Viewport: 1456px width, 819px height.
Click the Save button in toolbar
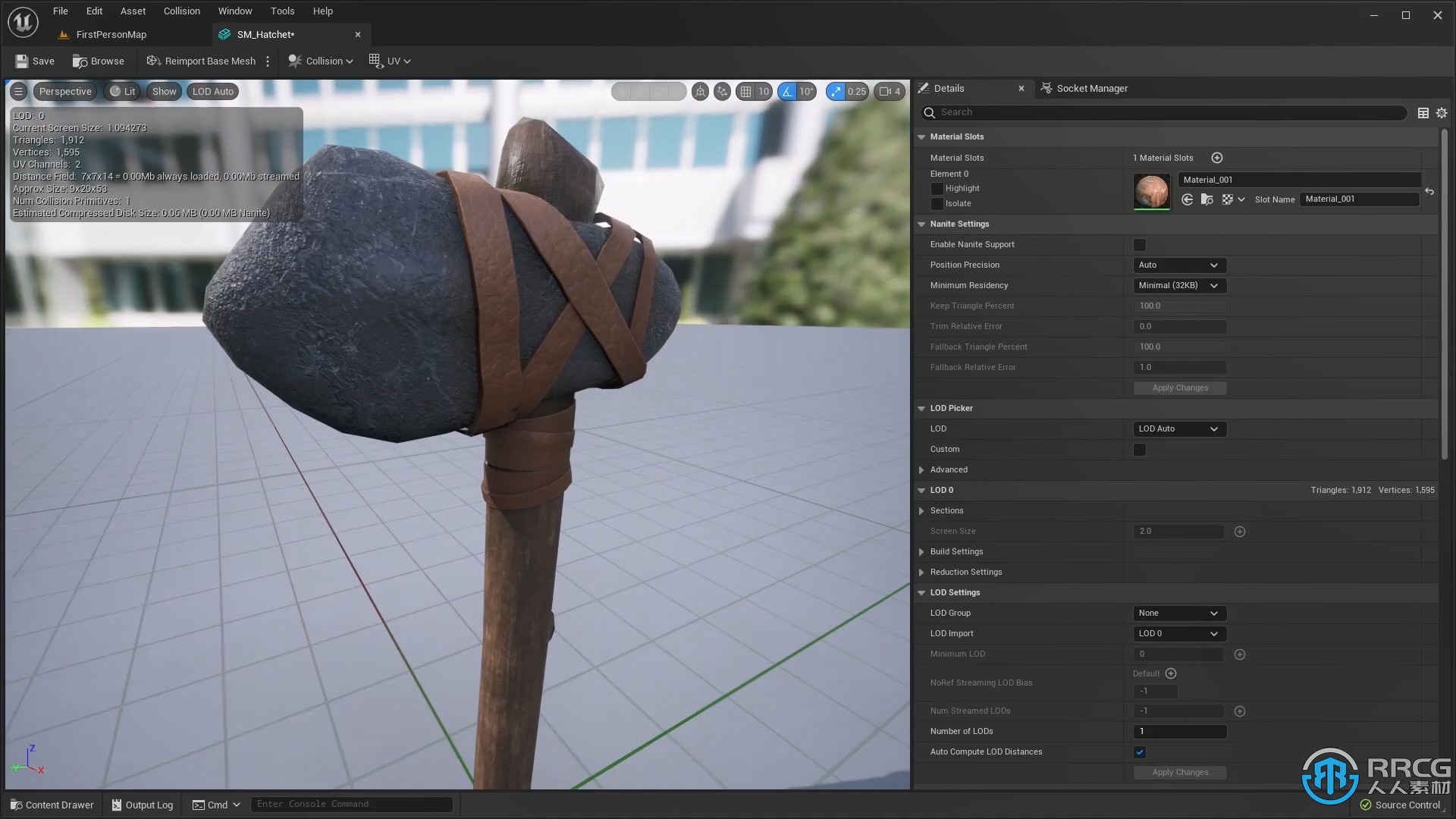click(34, 60)
